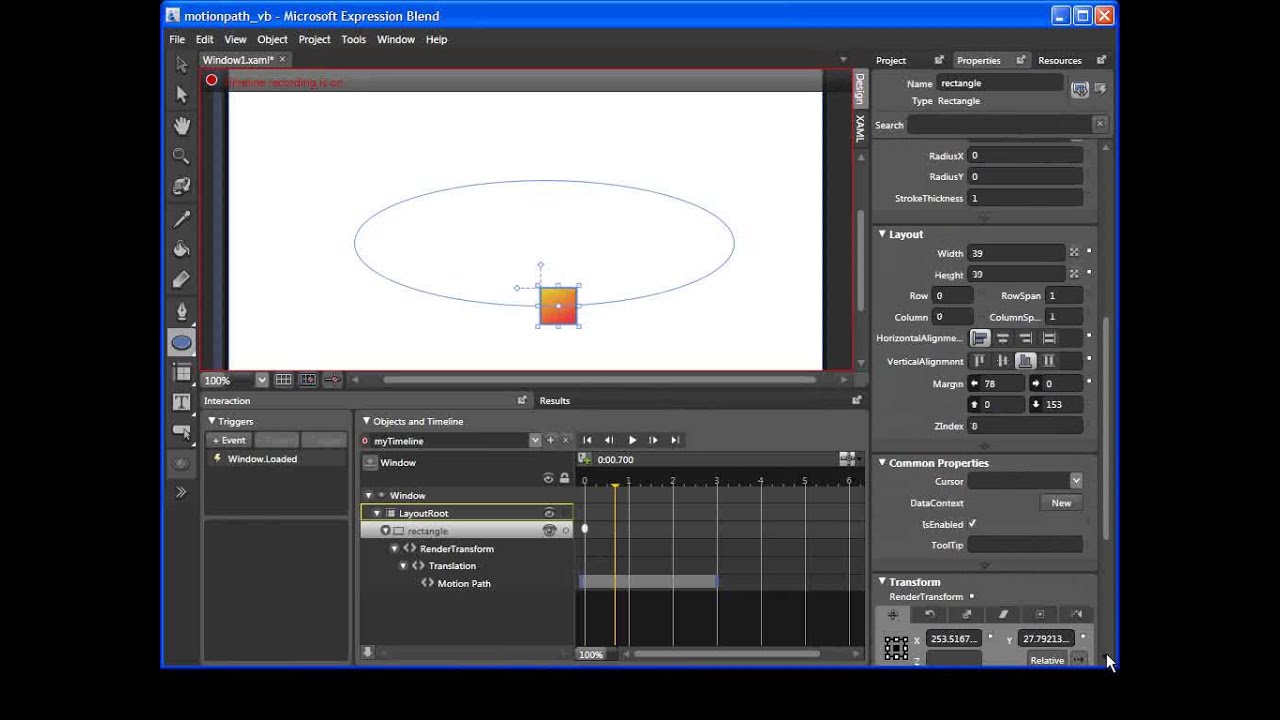
Task: Toggle the show grid icon on artboard
Action: 284,380
